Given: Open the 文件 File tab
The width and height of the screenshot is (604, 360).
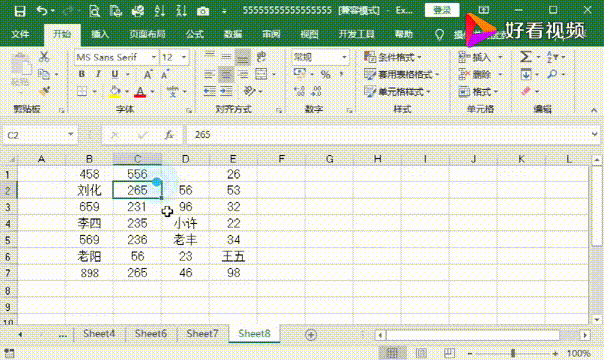Looking at the screenshot, I should tap(20, 34).
